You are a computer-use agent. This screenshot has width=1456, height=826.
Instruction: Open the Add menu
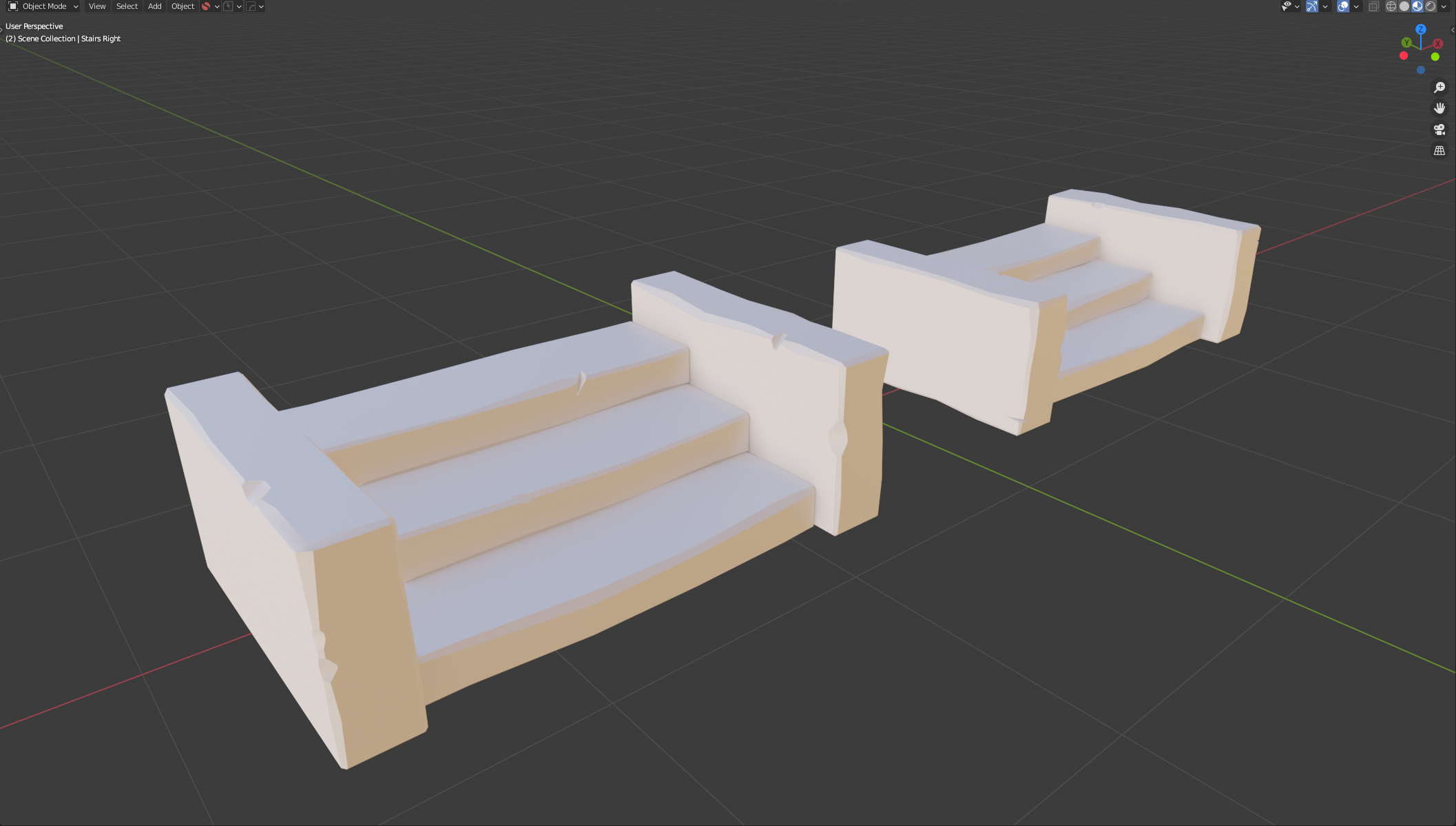[154, 6]
